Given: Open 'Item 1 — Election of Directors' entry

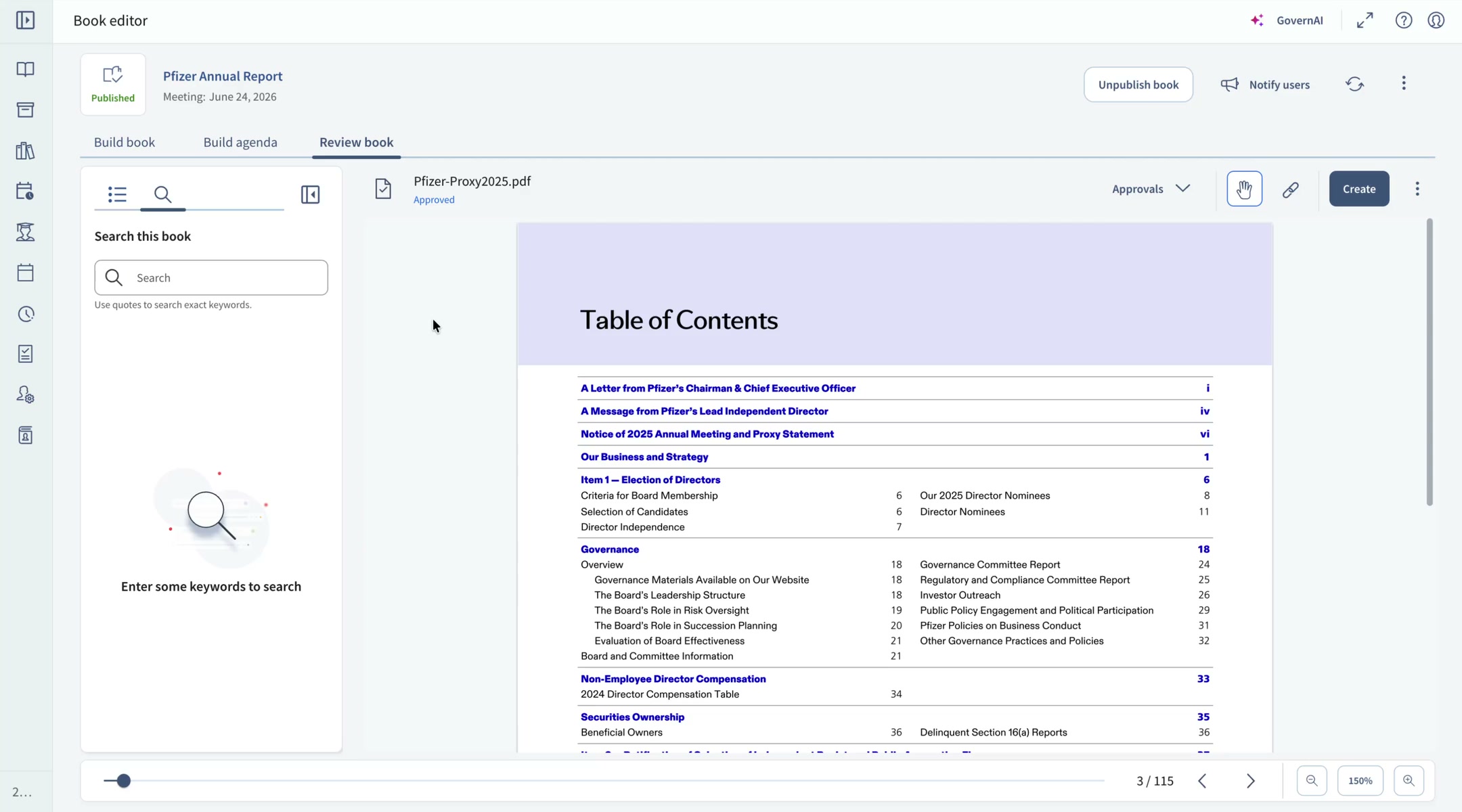Looking at the screenshot, I should 650,480.
